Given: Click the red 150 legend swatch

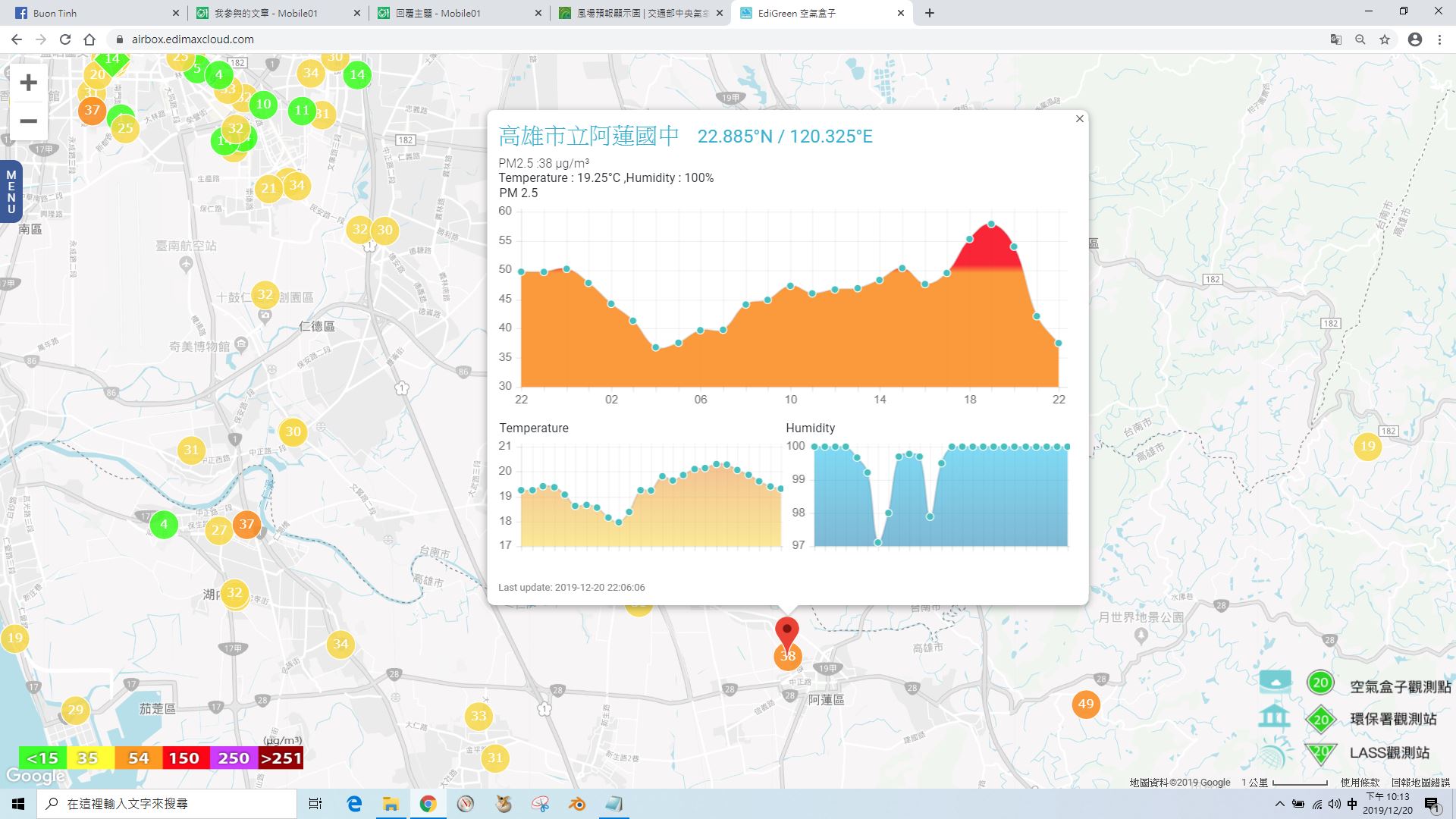Looking at the screenshot, I should pos(184,758).
